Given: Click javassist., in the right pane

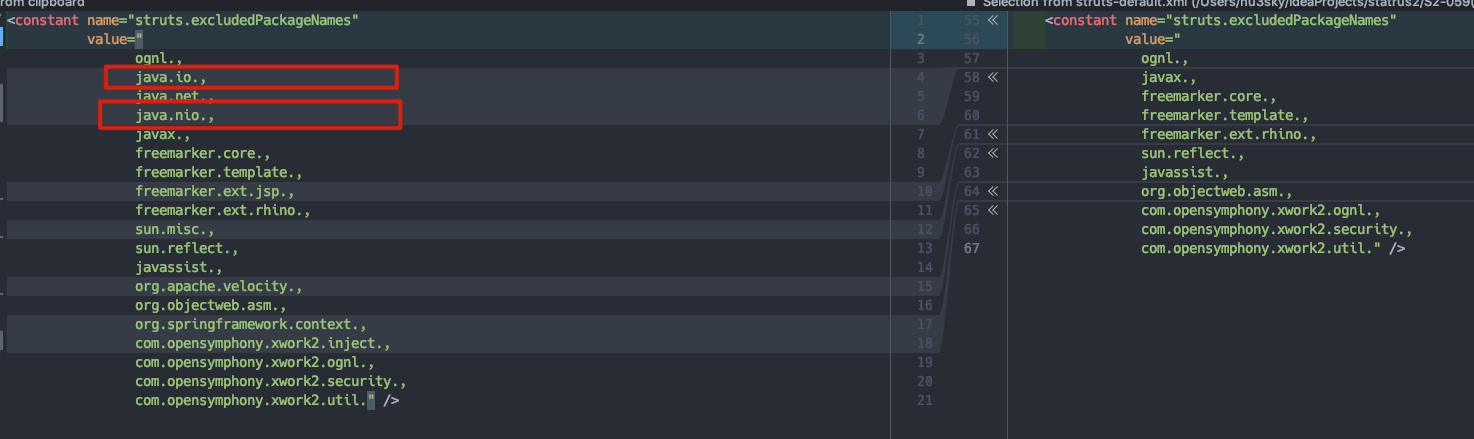Looking at the screenshot, I should click(x=1184, y=172).
